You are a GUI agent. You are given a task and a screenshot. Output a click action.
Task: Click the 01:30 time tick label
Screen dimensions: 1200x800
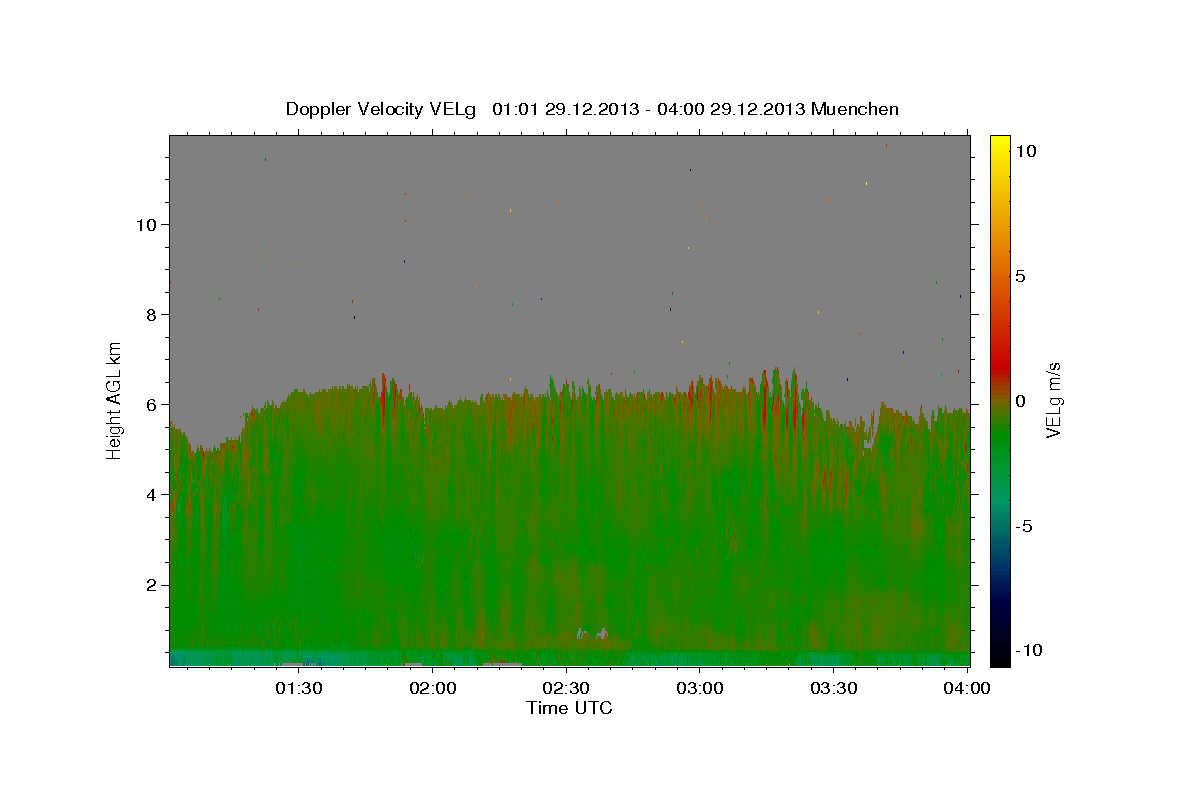pyautogui.click(x=298, y=688)
